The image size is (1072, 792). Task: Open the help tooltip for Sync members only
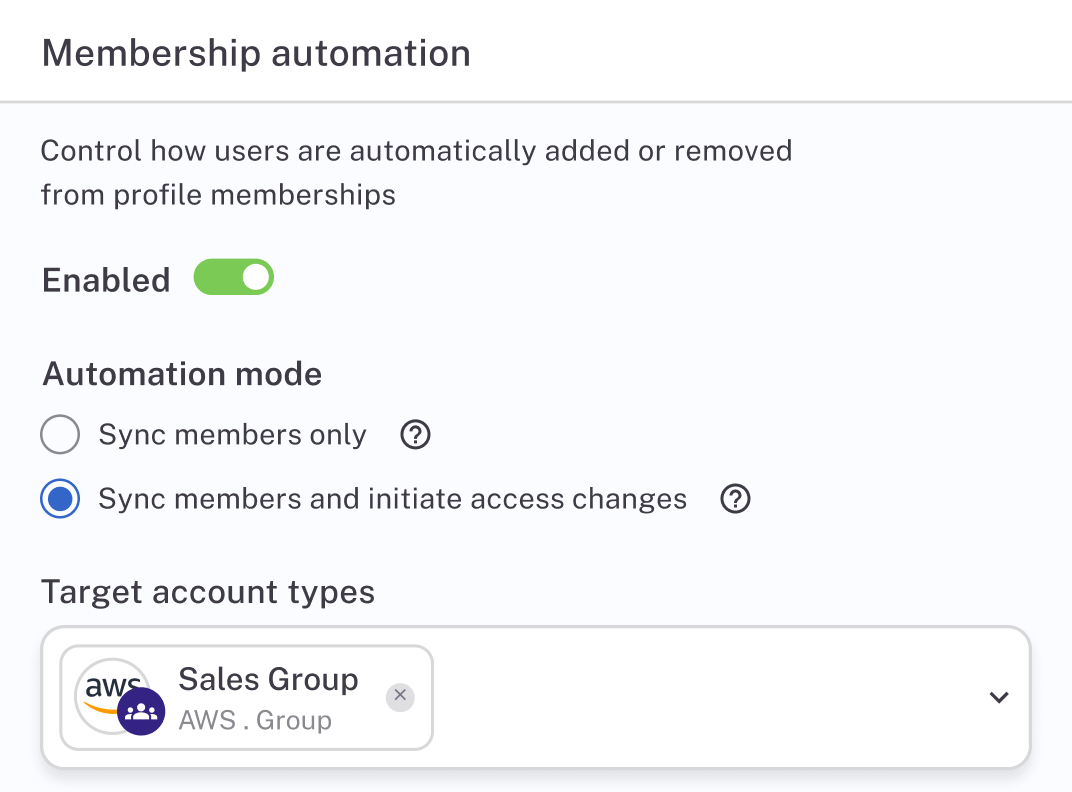point(415,435)
